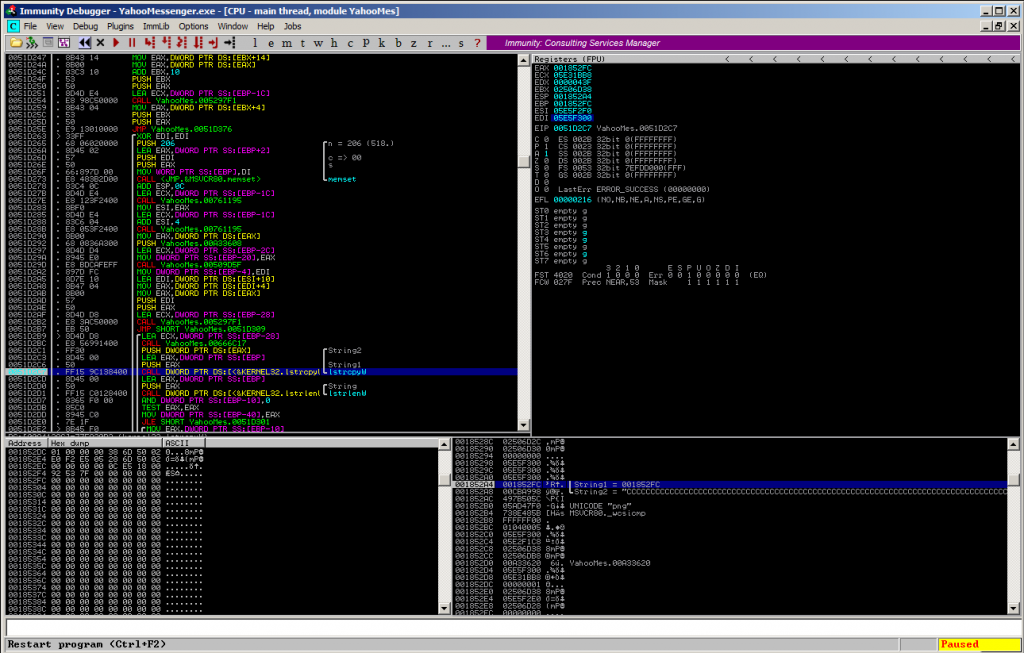
Task: Open References with the 'r' button
Action: tap(429, 43)
